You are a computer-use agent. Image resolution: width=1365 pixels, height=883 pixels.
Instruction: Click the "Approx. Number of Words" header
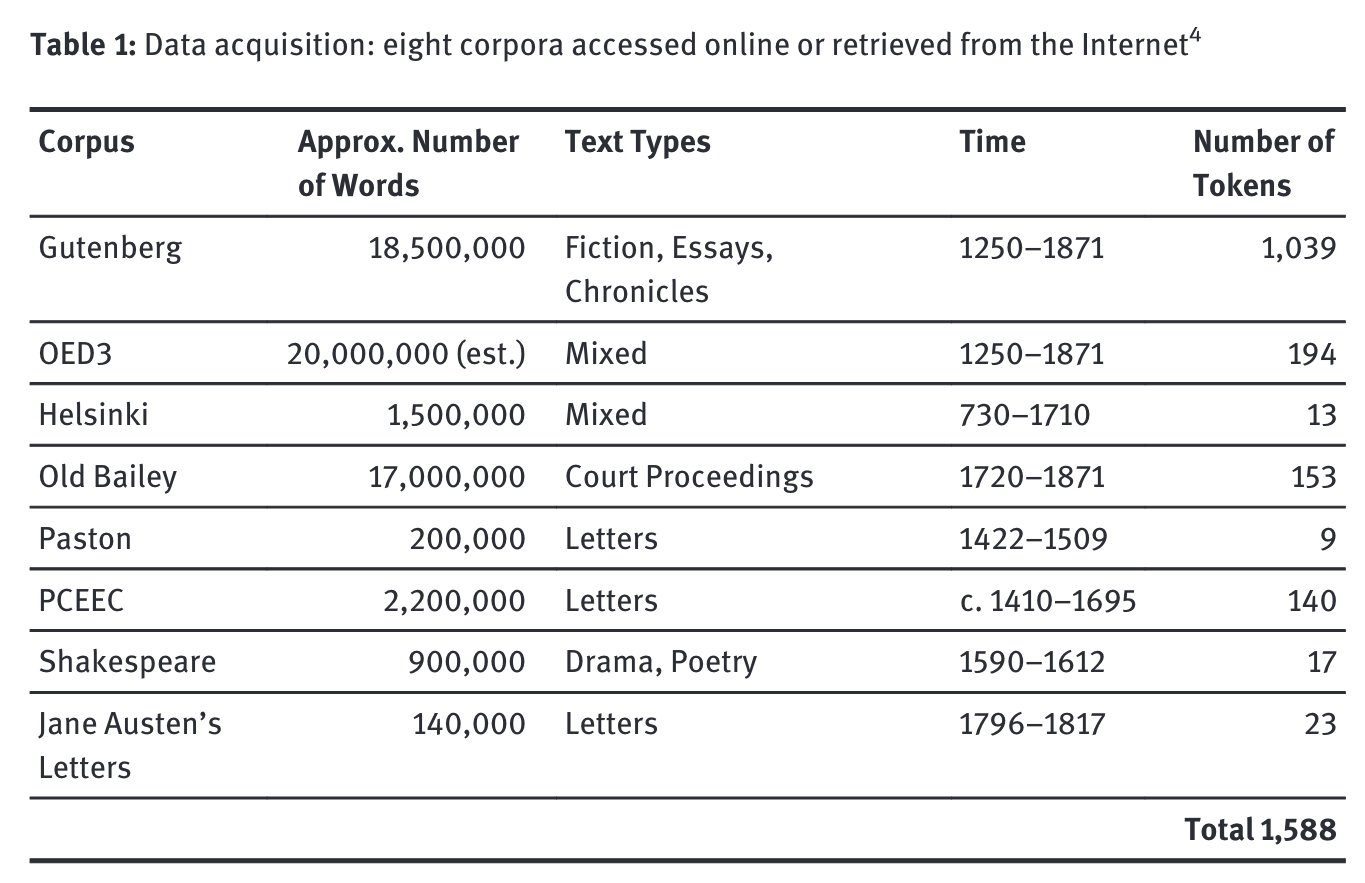coord(408,163)
